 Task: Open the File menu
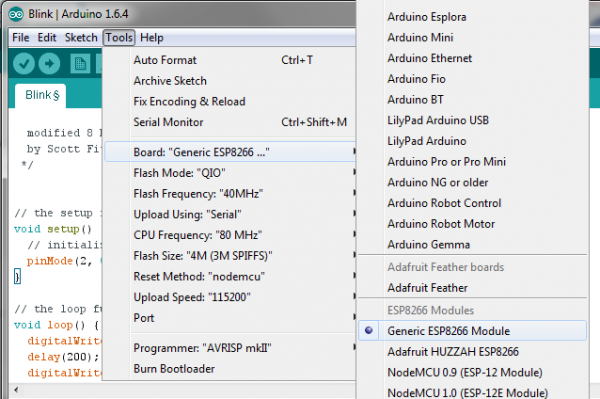(21, 37)
